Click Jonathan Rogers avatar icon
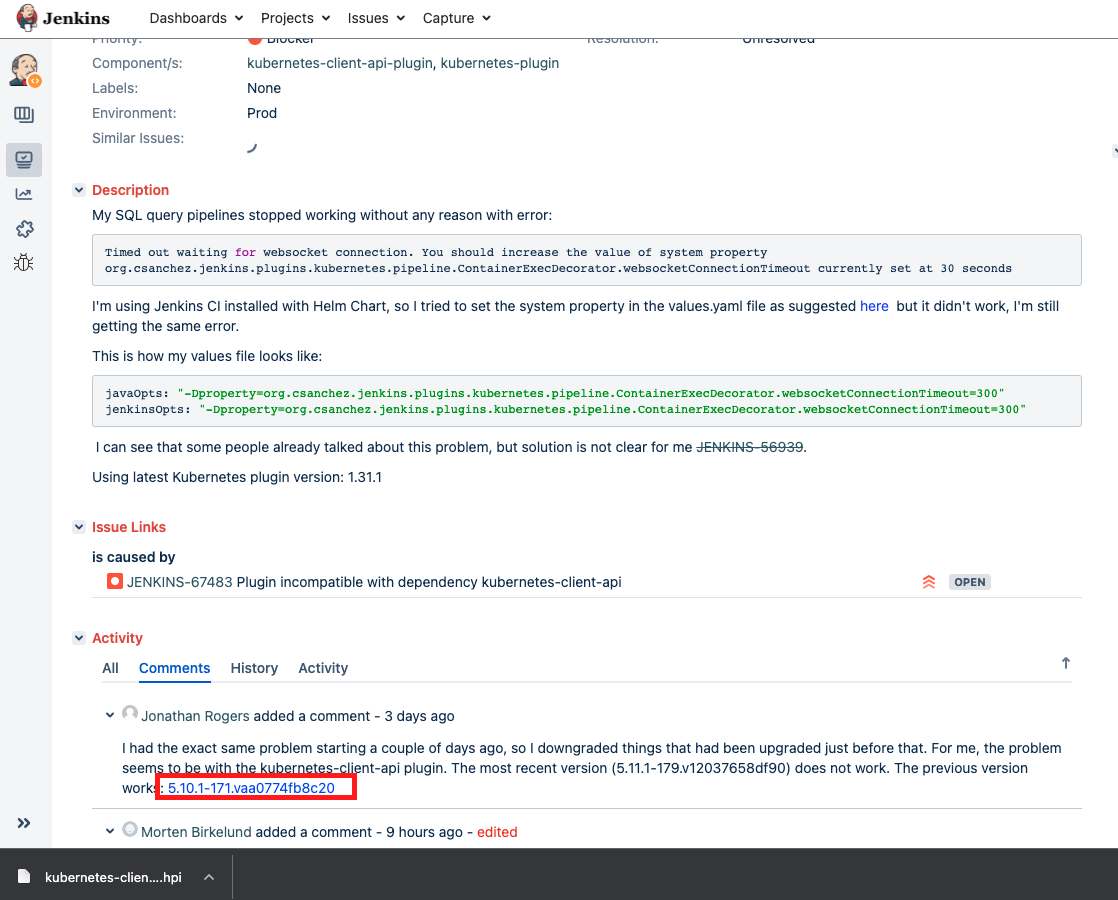The height and width of the screenshot is (900, 1118). click(130, 713)
